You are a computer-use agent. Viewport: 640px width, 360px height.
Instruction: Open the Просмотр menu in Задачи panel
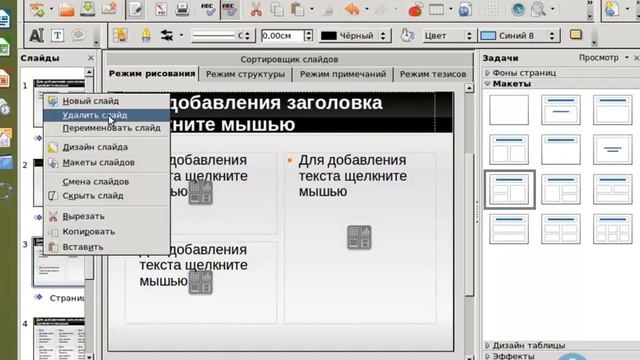coord(603,58)
